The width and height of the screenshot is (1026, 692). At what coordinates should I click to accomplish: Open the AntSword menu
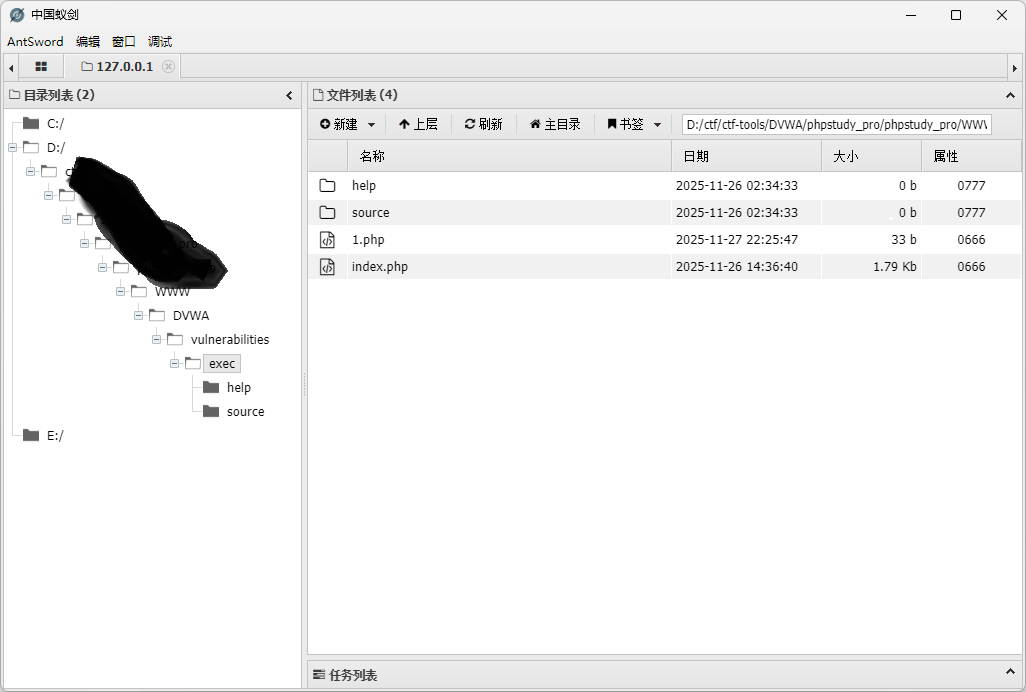[x=35, y=41]
